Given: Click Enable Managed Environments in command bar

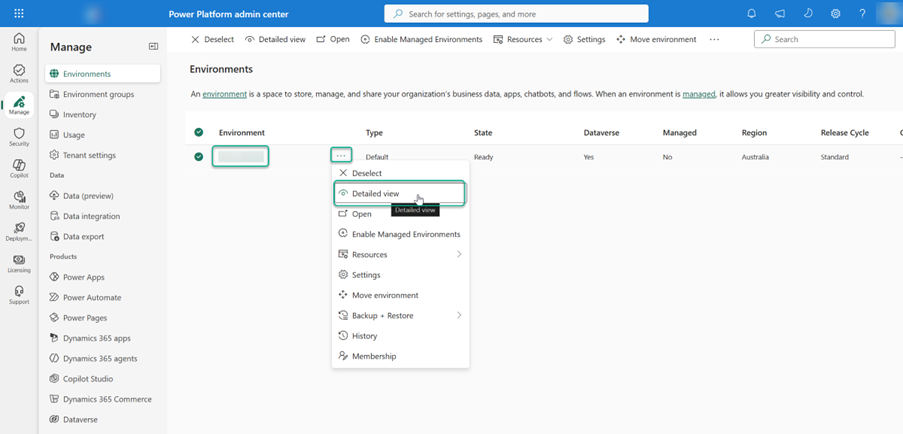Looking at the screenshot, I should tap(422, 39).
